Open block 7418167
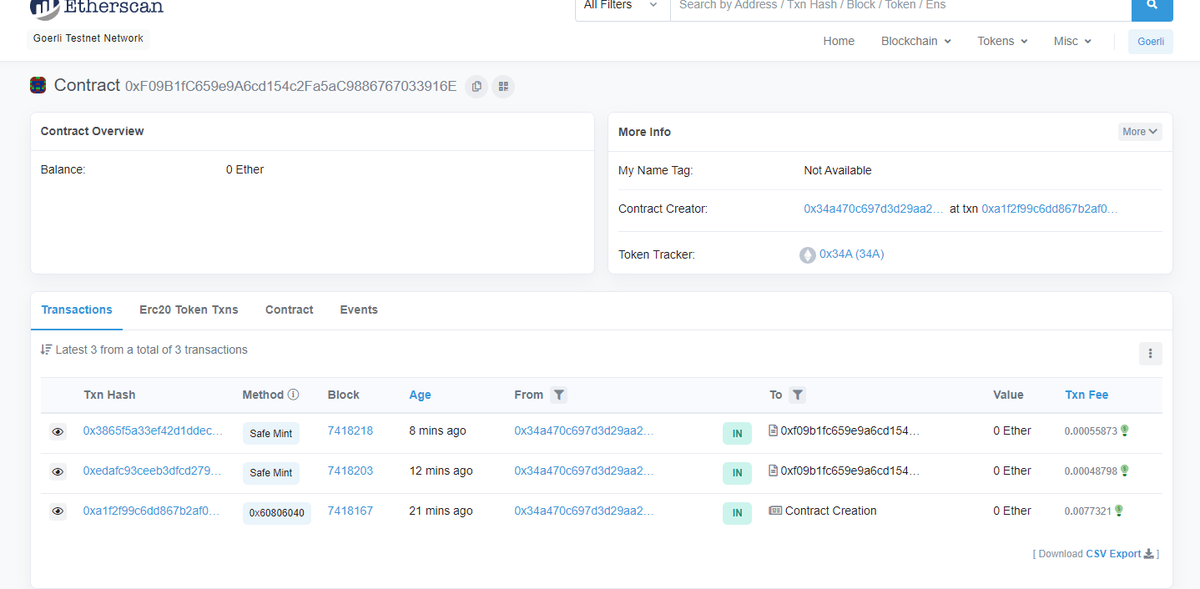 [350, 511]
